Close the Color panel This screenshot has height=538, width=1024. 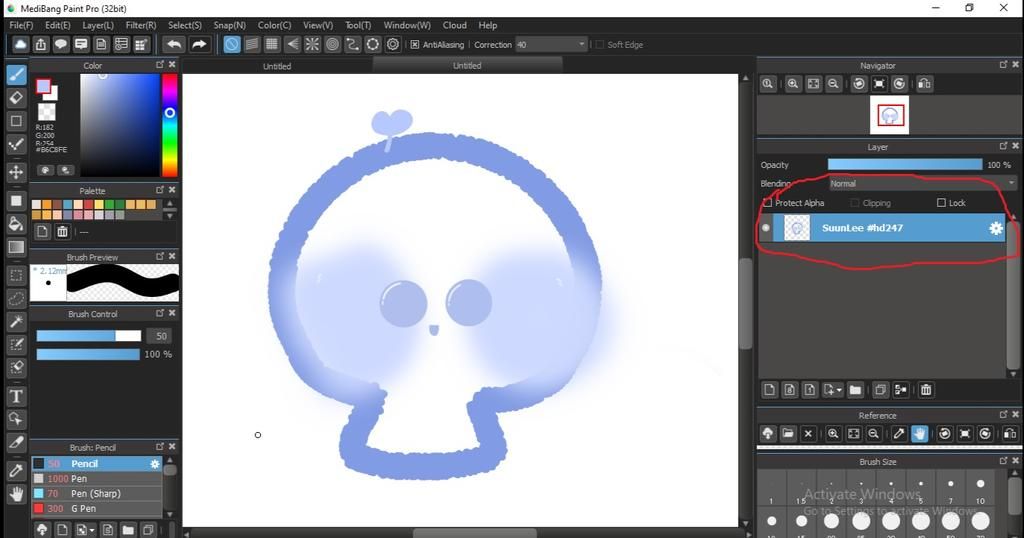(x=172, y=65)
